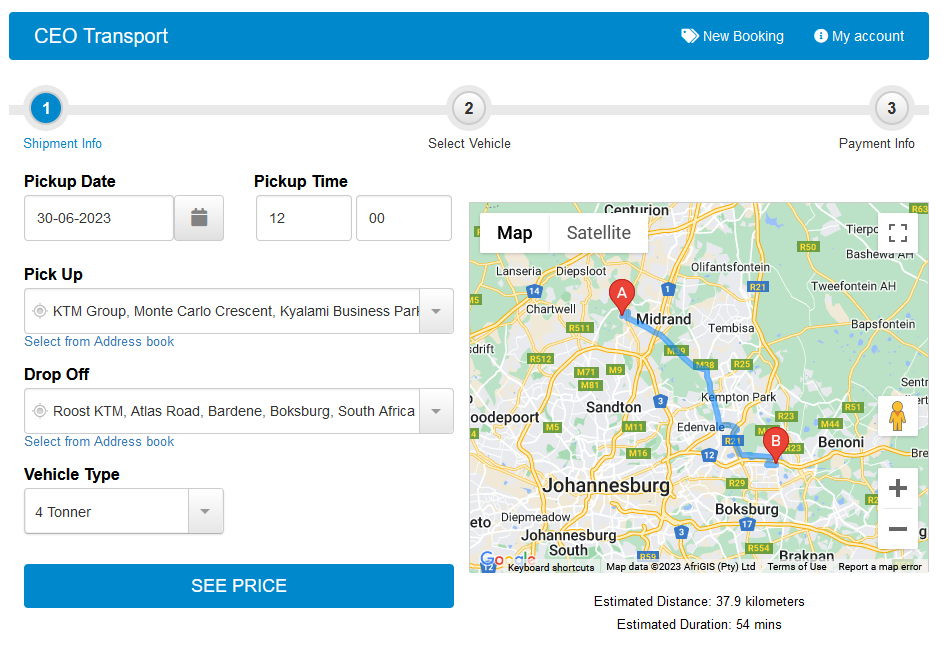This screenshot has height=658, width=943.
Task: Click Select from Address book under Pick Up
Action: click(99, 342)
